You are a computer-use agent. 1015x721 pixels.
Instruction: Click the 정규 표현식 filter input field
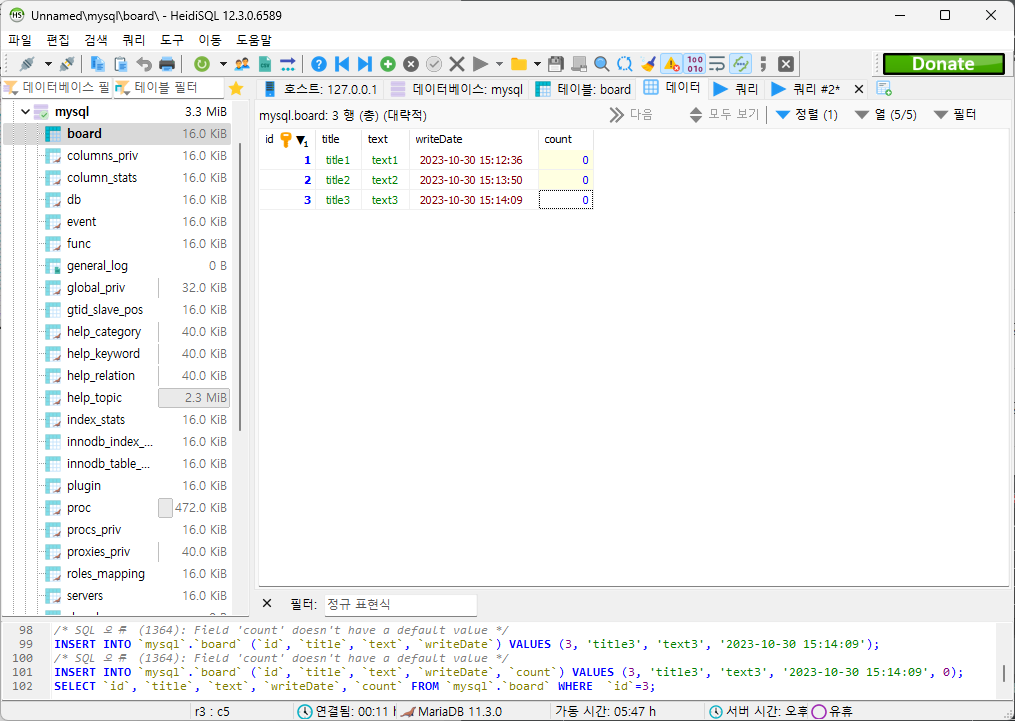point(400,605)
